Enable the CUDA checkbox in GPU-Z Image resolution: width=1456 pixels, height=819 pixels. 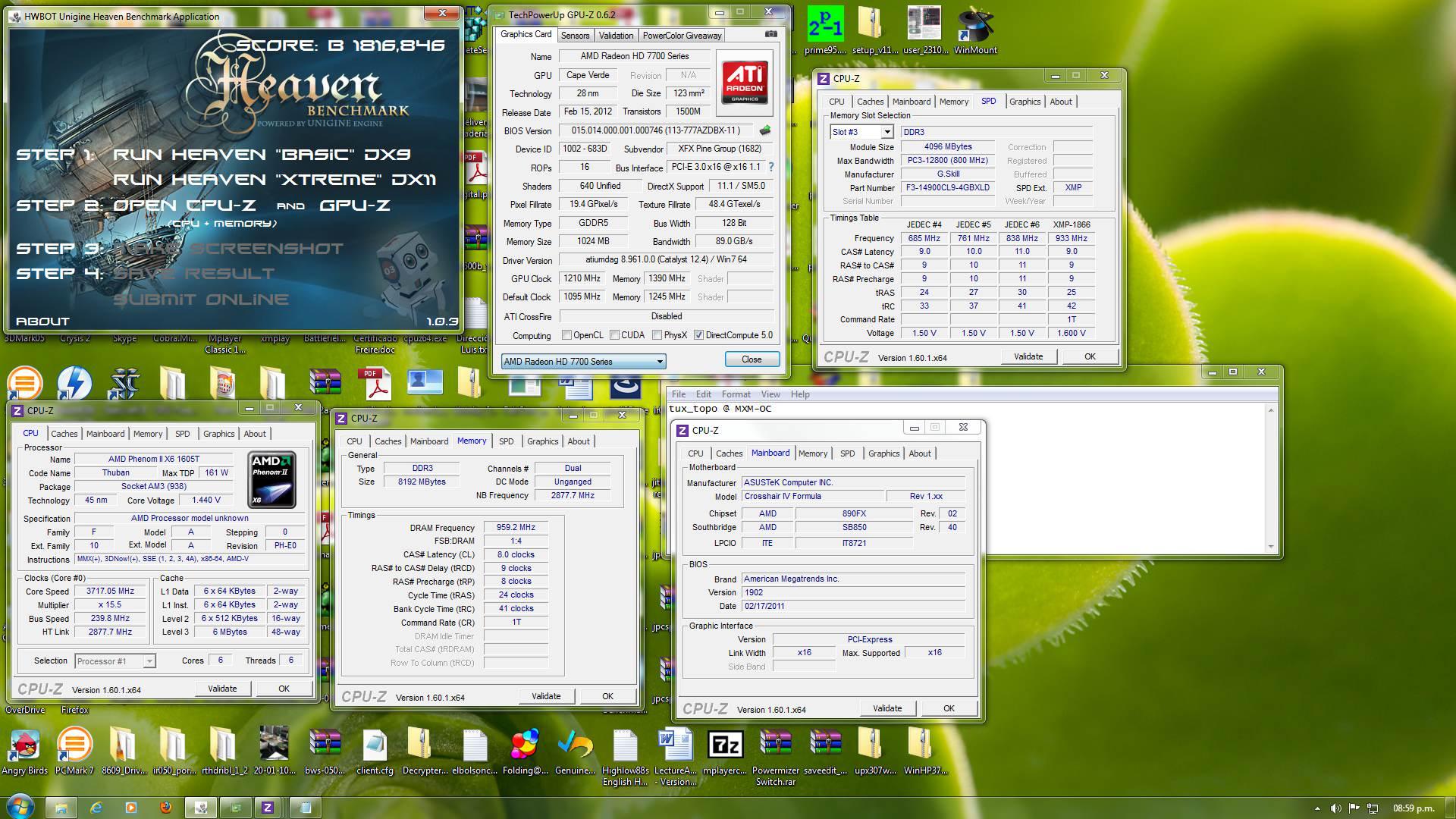[613, 335]
